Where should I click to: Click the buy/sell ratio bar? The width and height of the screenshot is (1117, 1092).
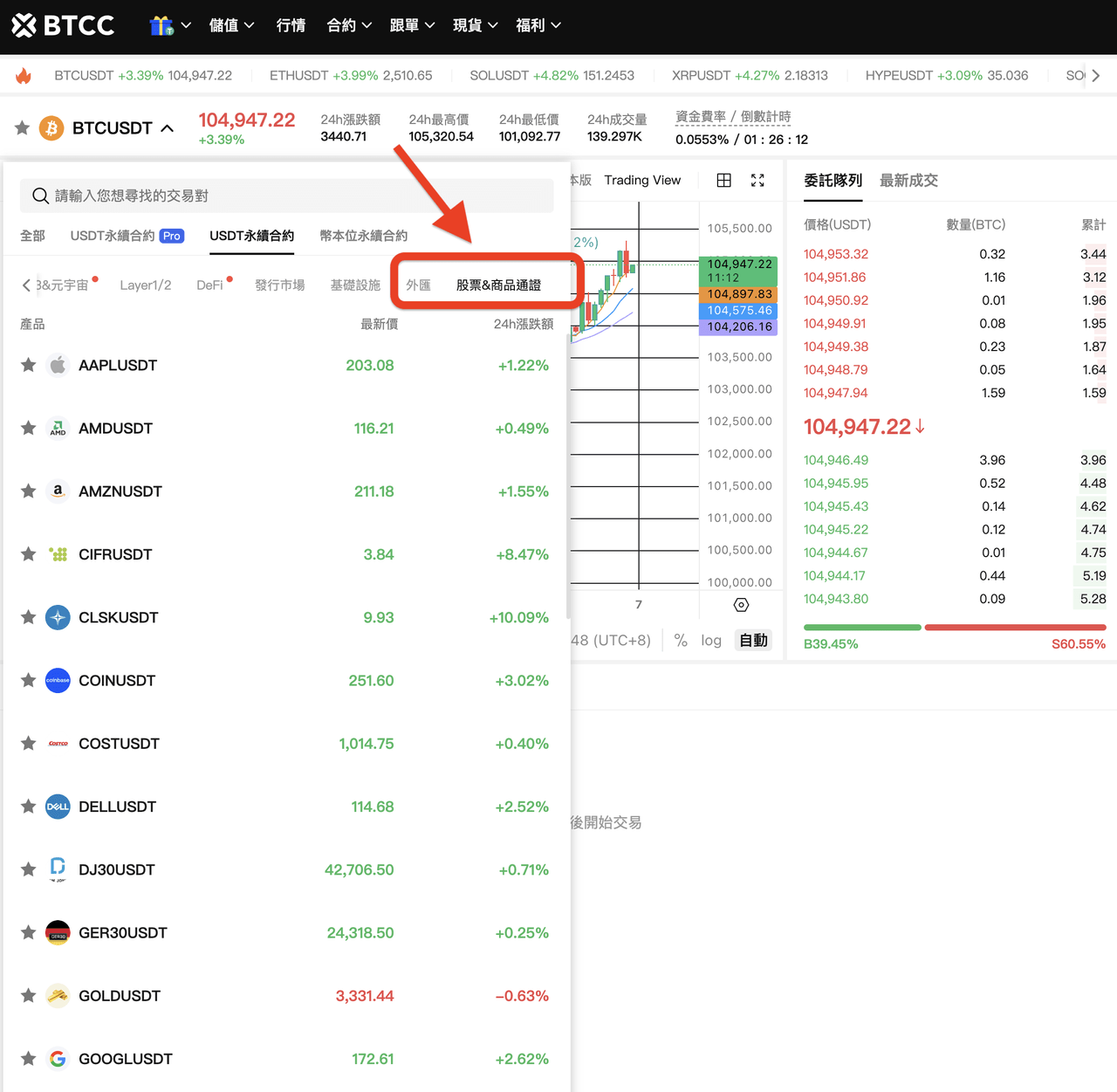point(954,627)
